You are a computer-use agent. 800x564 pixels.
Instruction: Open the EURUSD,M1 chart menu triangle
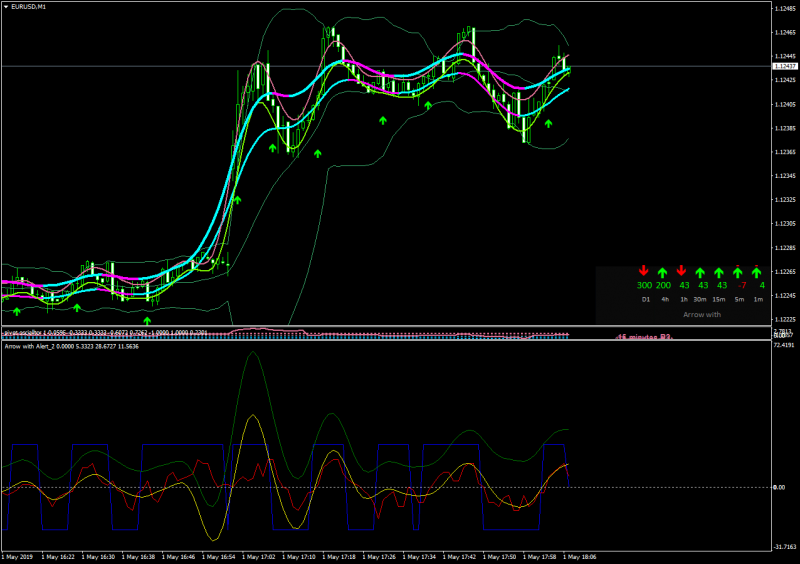6,7
